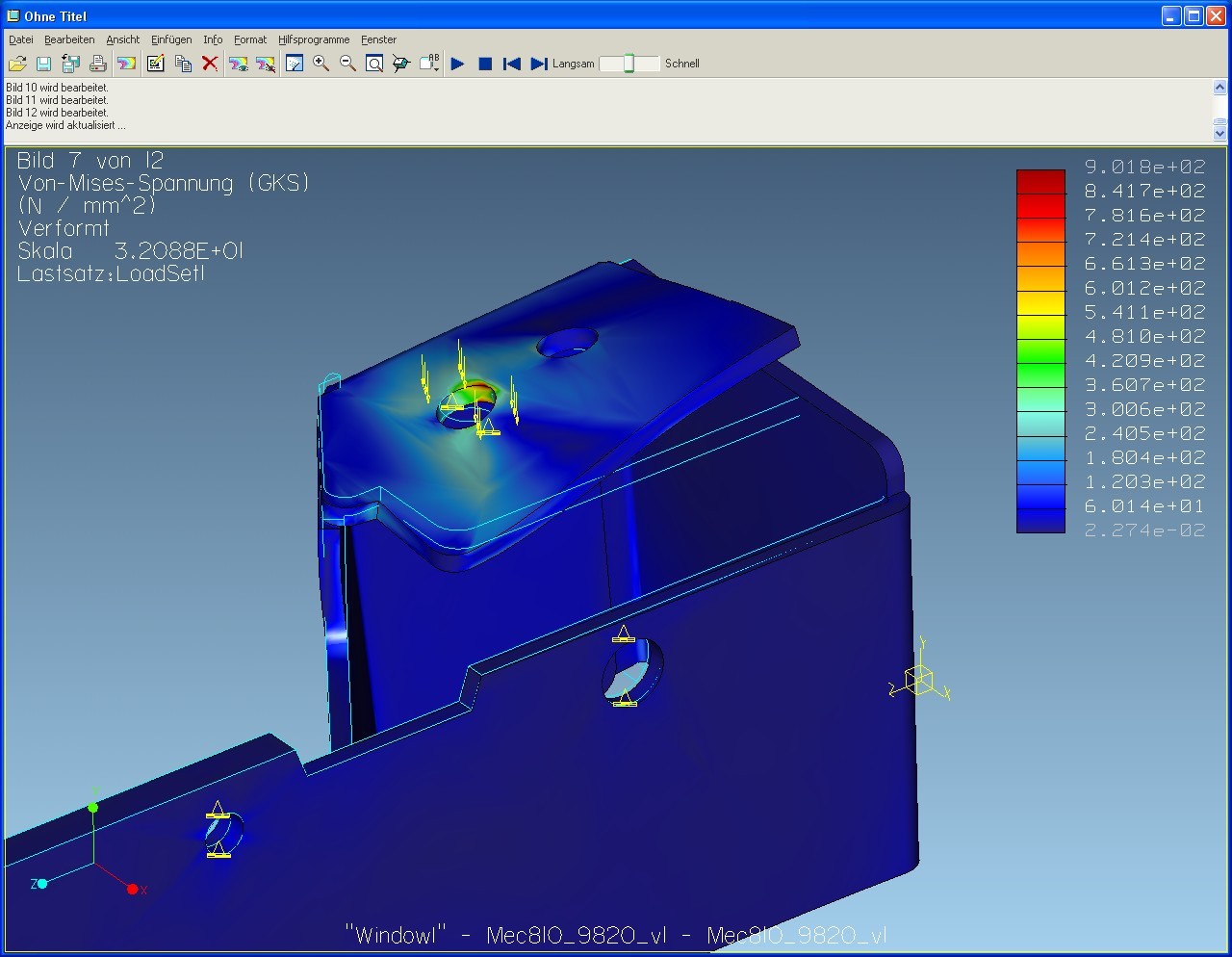Click legend value 9.018e+02
This screenshot has width=1232, height=957.
(x=1144, y=167)
